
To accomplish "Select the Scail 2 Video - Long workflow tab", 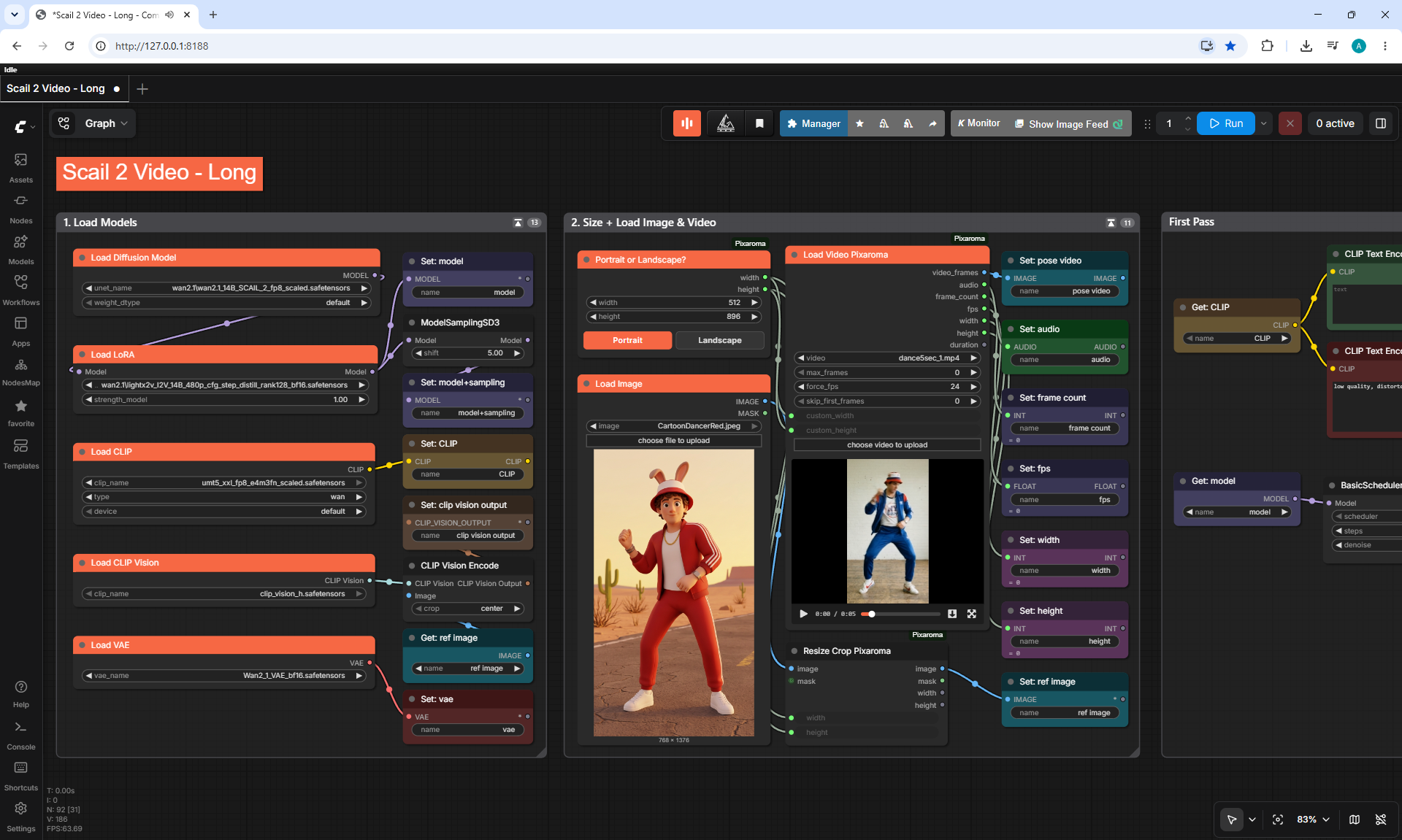I will point(64,89).
